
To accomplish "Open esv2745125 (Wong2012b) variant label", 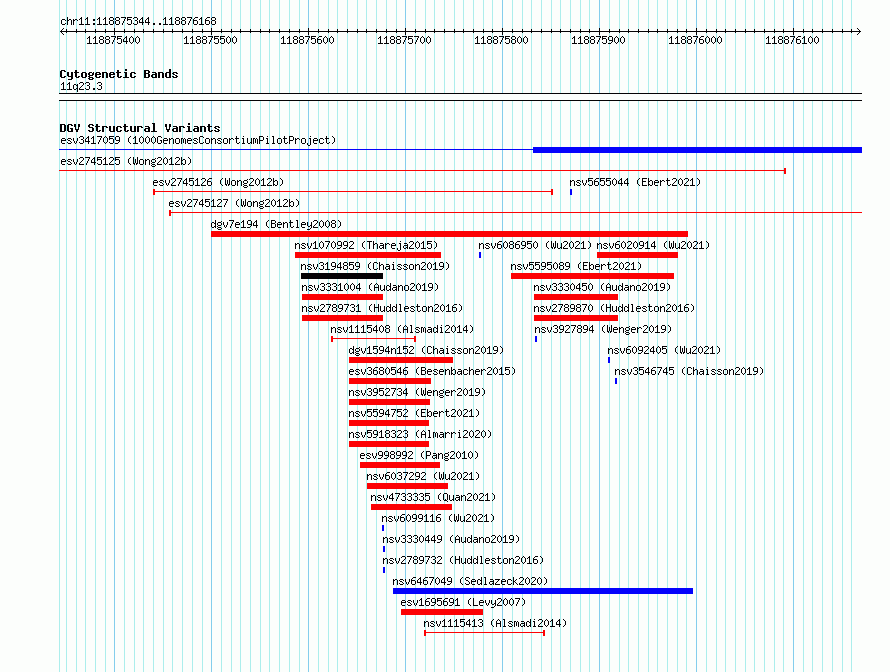I will click(x=126, y=161).
